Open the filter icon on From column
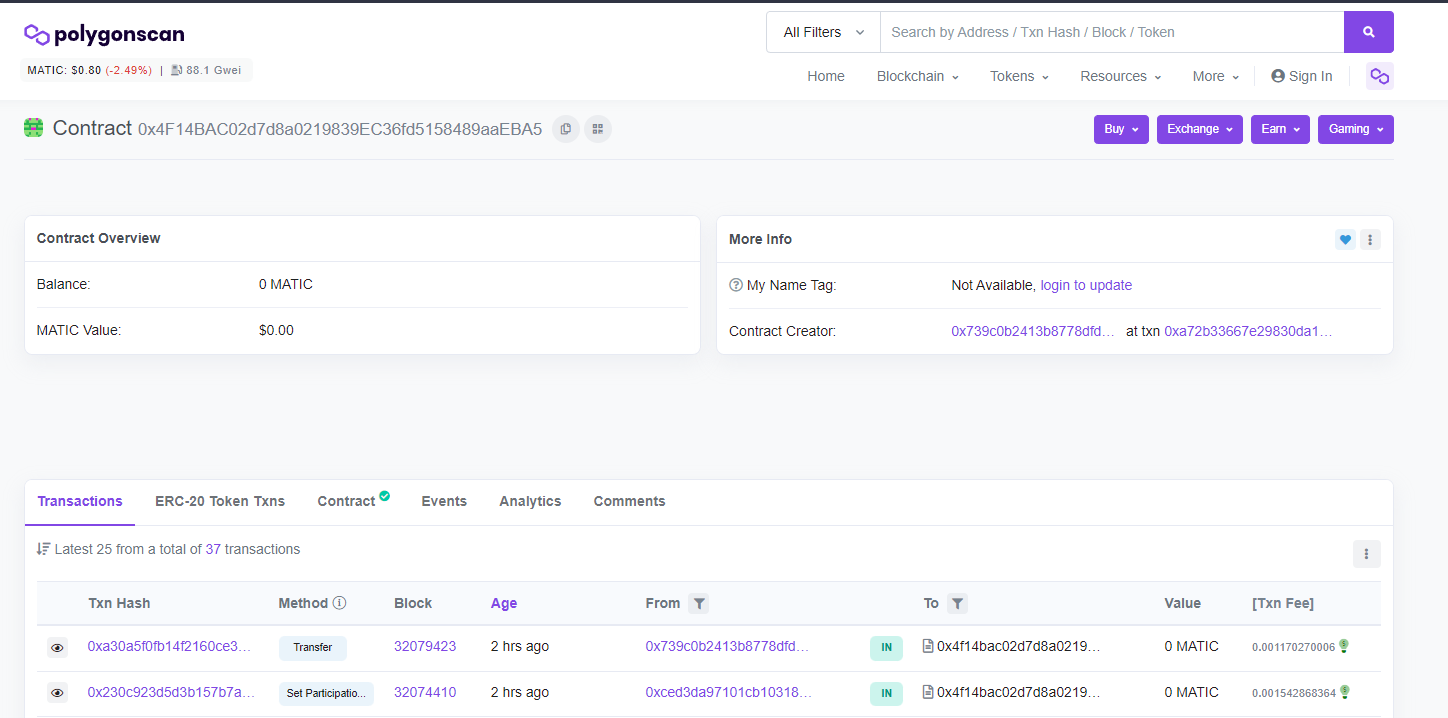This screenshot has height=718, width=1448. [699, 603]
